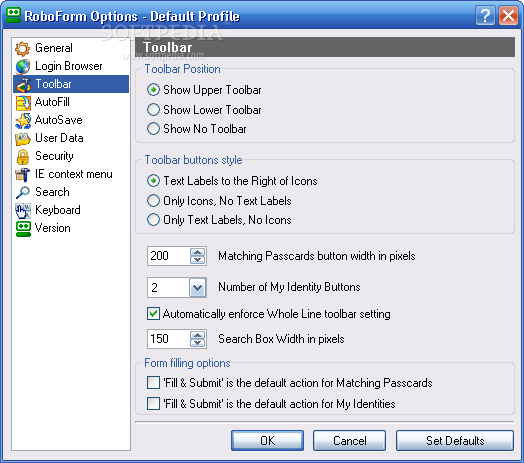Open the Version info page
Screen dimensions: 524x463
click(x=71, y=228)
